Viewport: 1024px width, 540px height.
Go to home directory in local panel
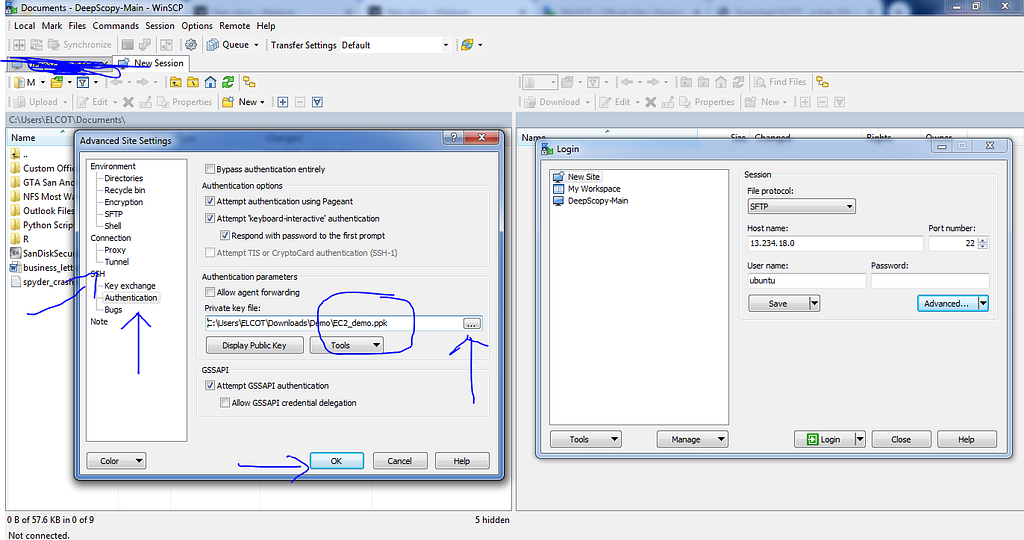pyautogui.click(x=210, y=82)
